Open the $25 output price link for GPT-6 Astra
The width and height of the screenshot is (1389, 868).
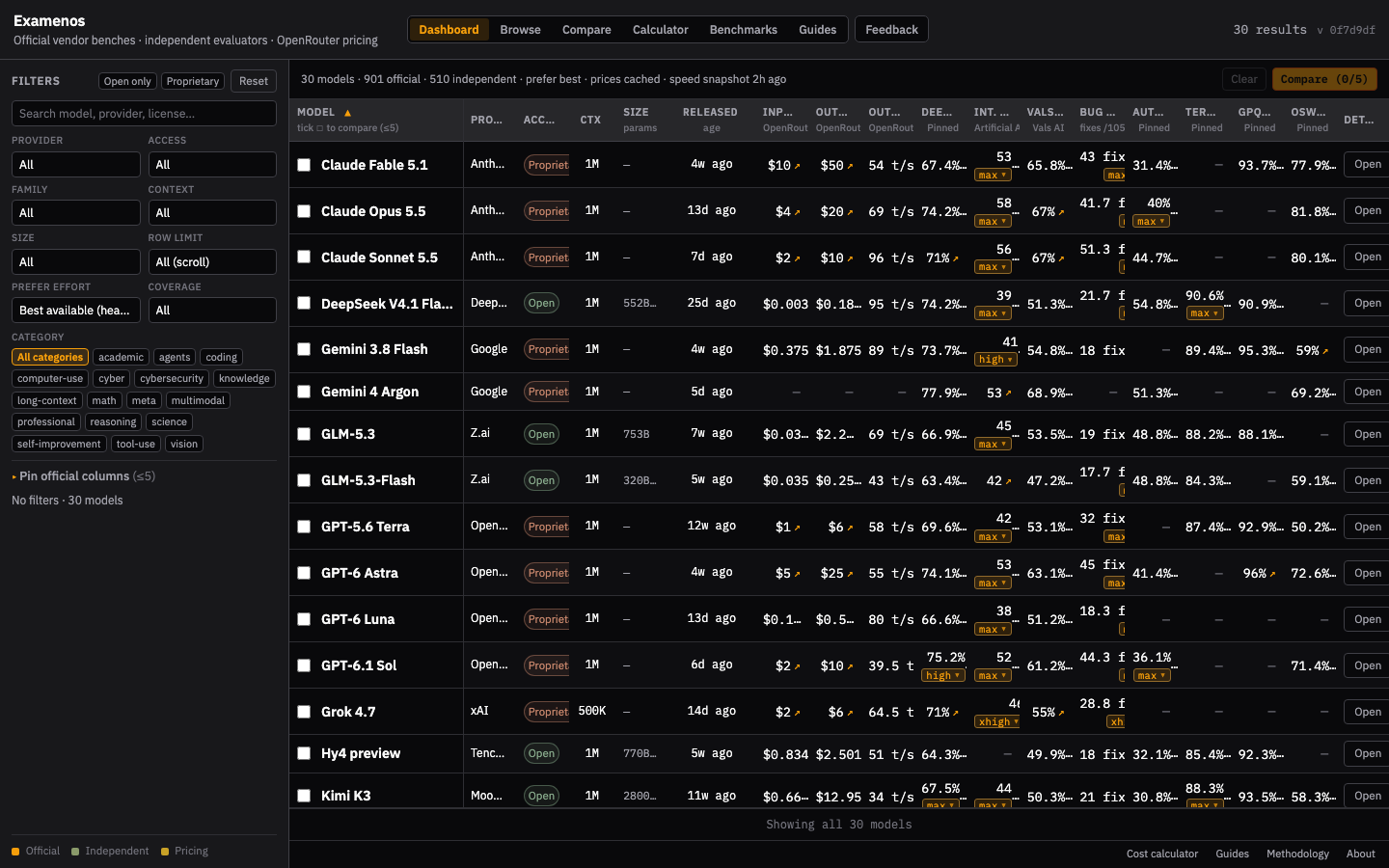[x=837, y=573]
